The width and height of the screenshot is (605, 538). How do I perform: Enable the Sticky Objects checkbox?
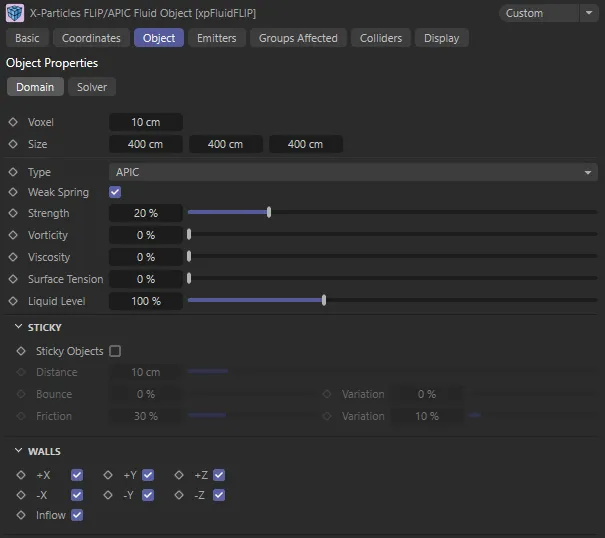[x=115, y=351]
